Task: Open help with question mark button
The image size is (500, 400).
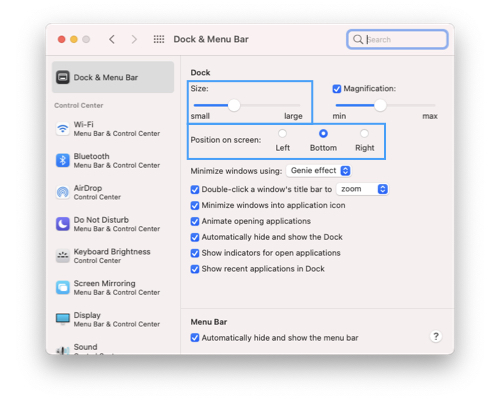Action: (x=436, y=336)
